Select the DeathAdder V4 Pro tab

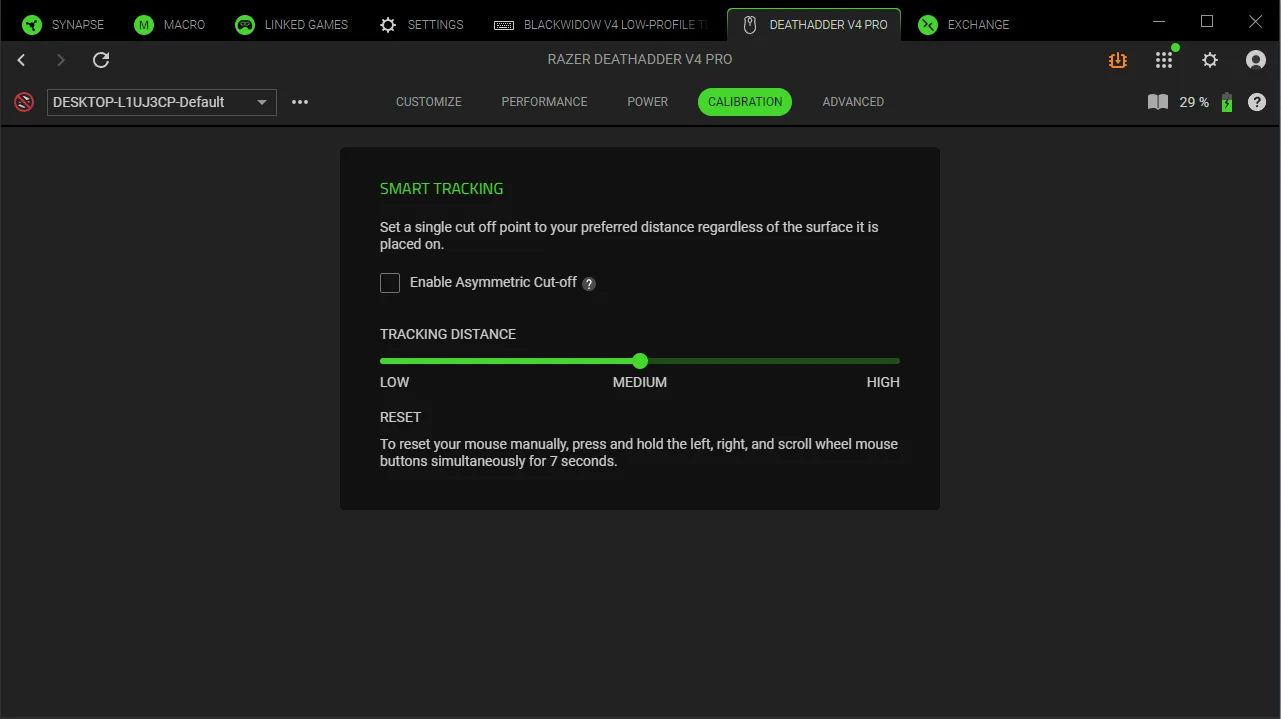coord(814,24)
